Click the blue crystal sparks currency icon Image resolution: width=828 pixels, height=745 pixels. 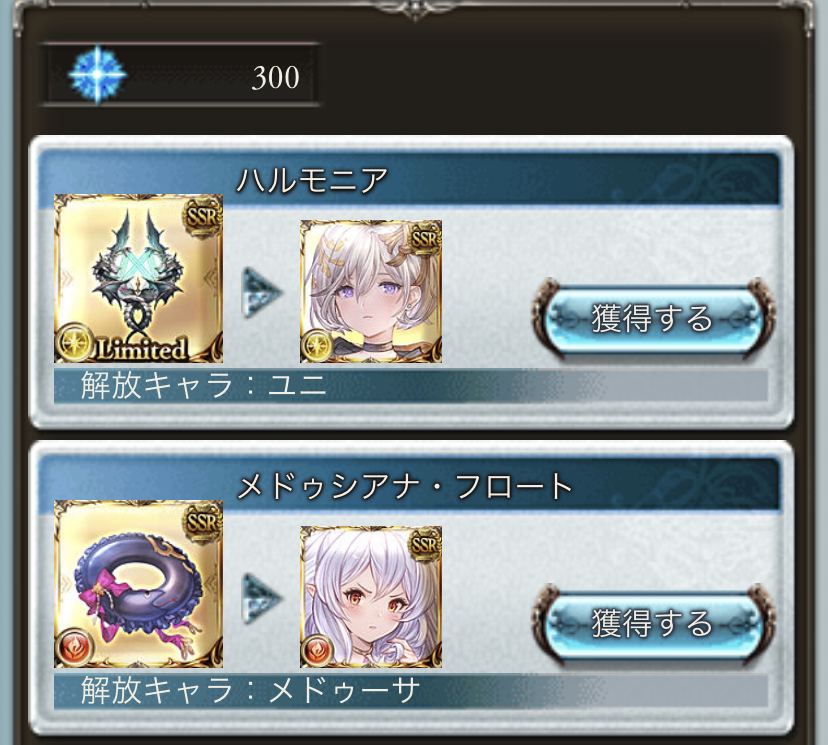coord(98,75)
